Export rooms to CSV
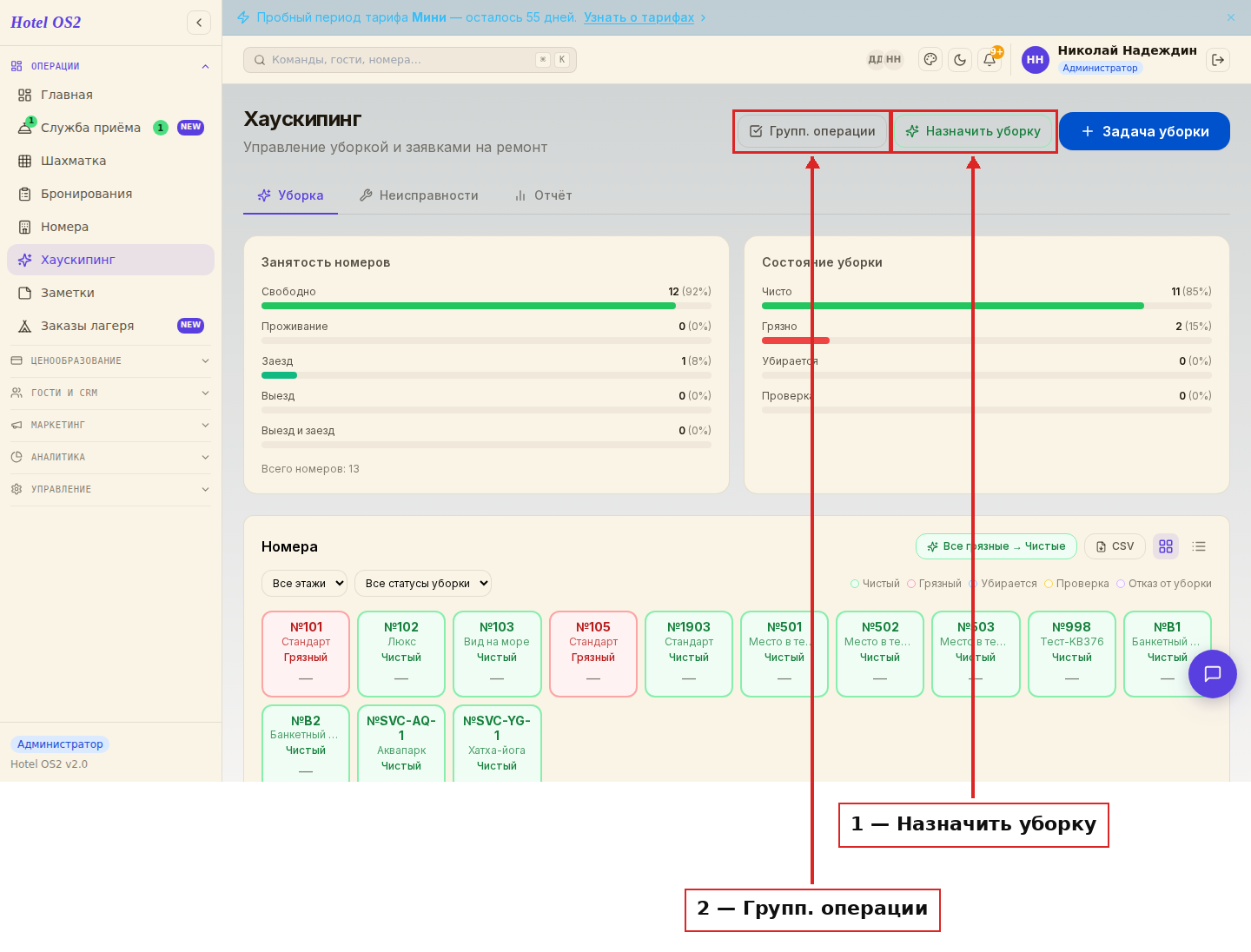This screenshot has width=1251, height=952. (x=1115, y=546)
